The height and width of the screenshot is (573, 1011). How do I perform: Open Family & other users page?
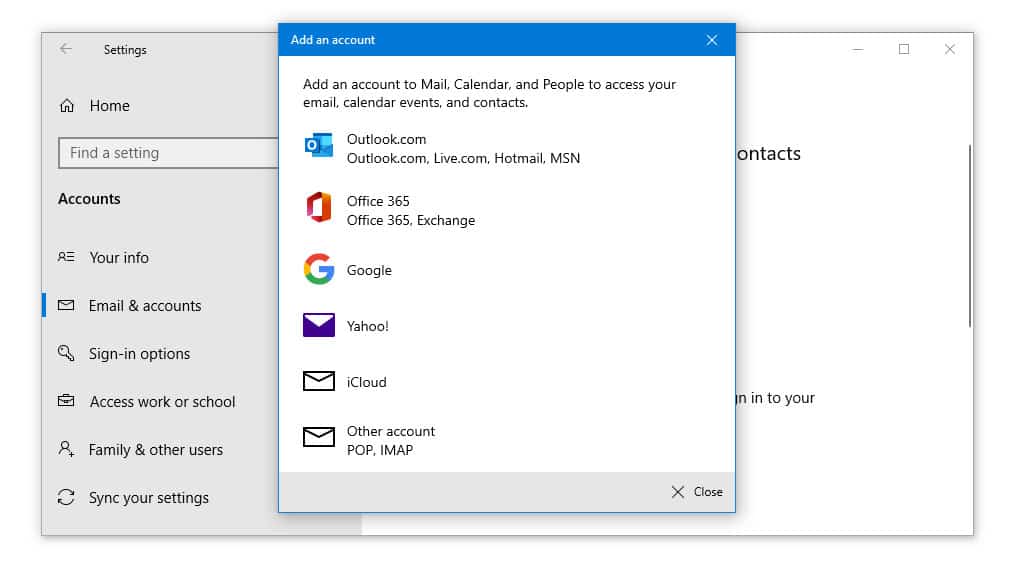coord(155,450)
